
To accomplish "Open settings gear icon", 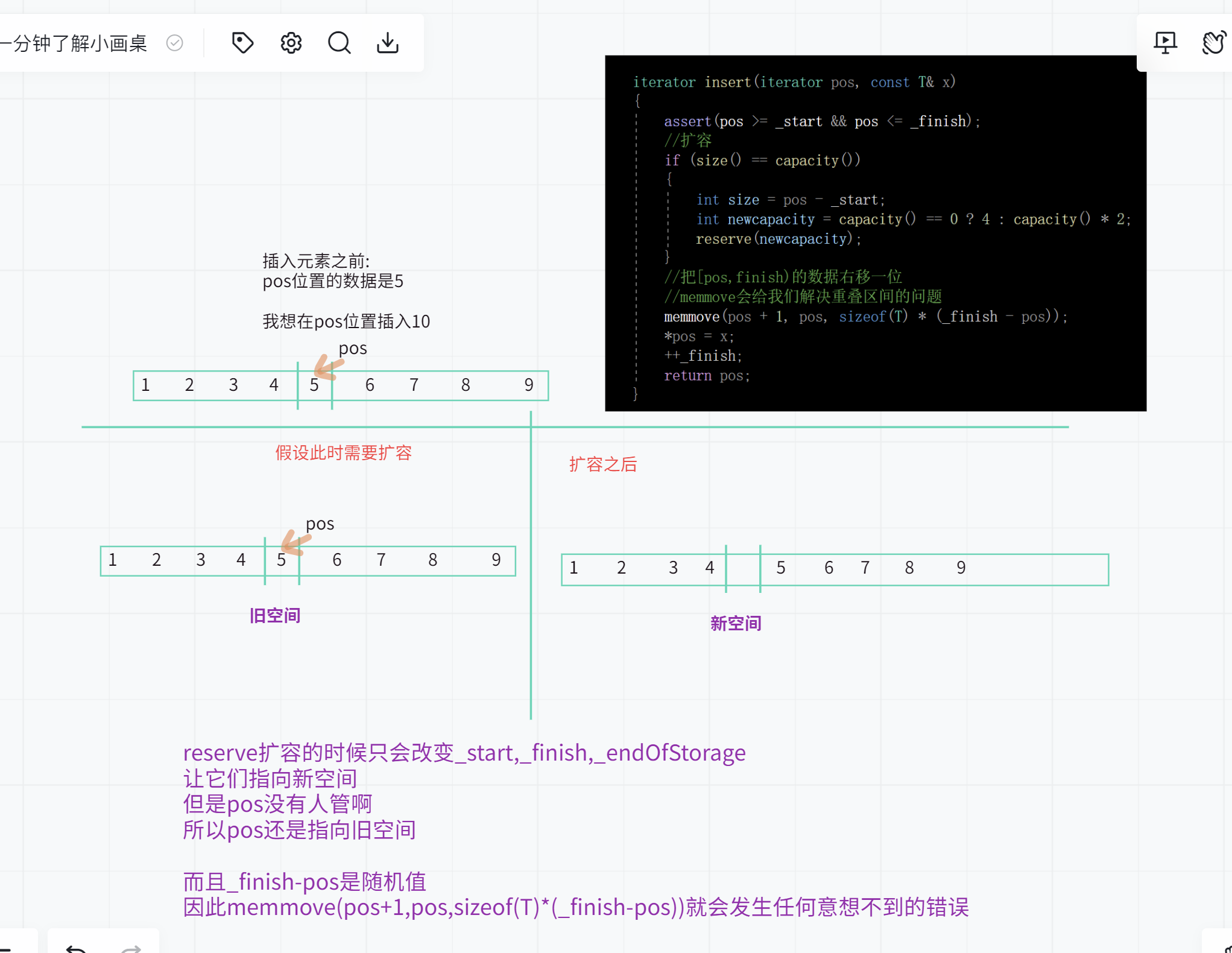I will (291, 43).
